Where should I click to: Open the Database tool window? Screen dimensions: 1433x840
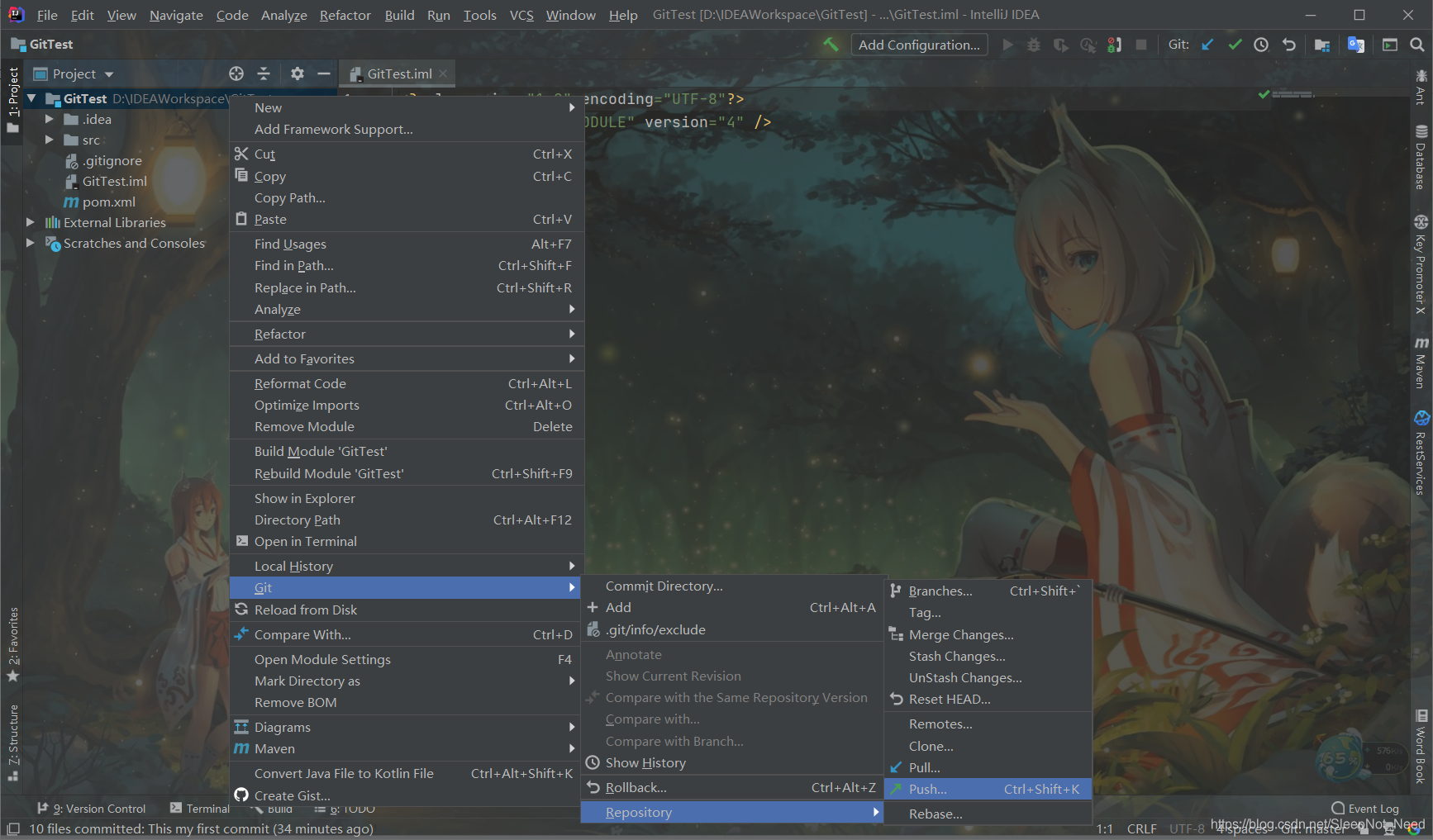[x=1421, y=157]
